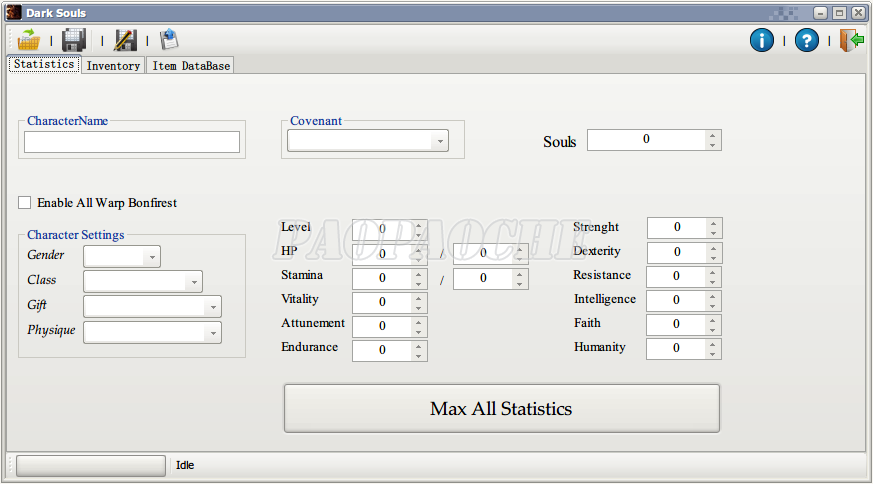Click the max HP value field
The width and height of the screenshot is (873, 484).
tap(483, 253)
